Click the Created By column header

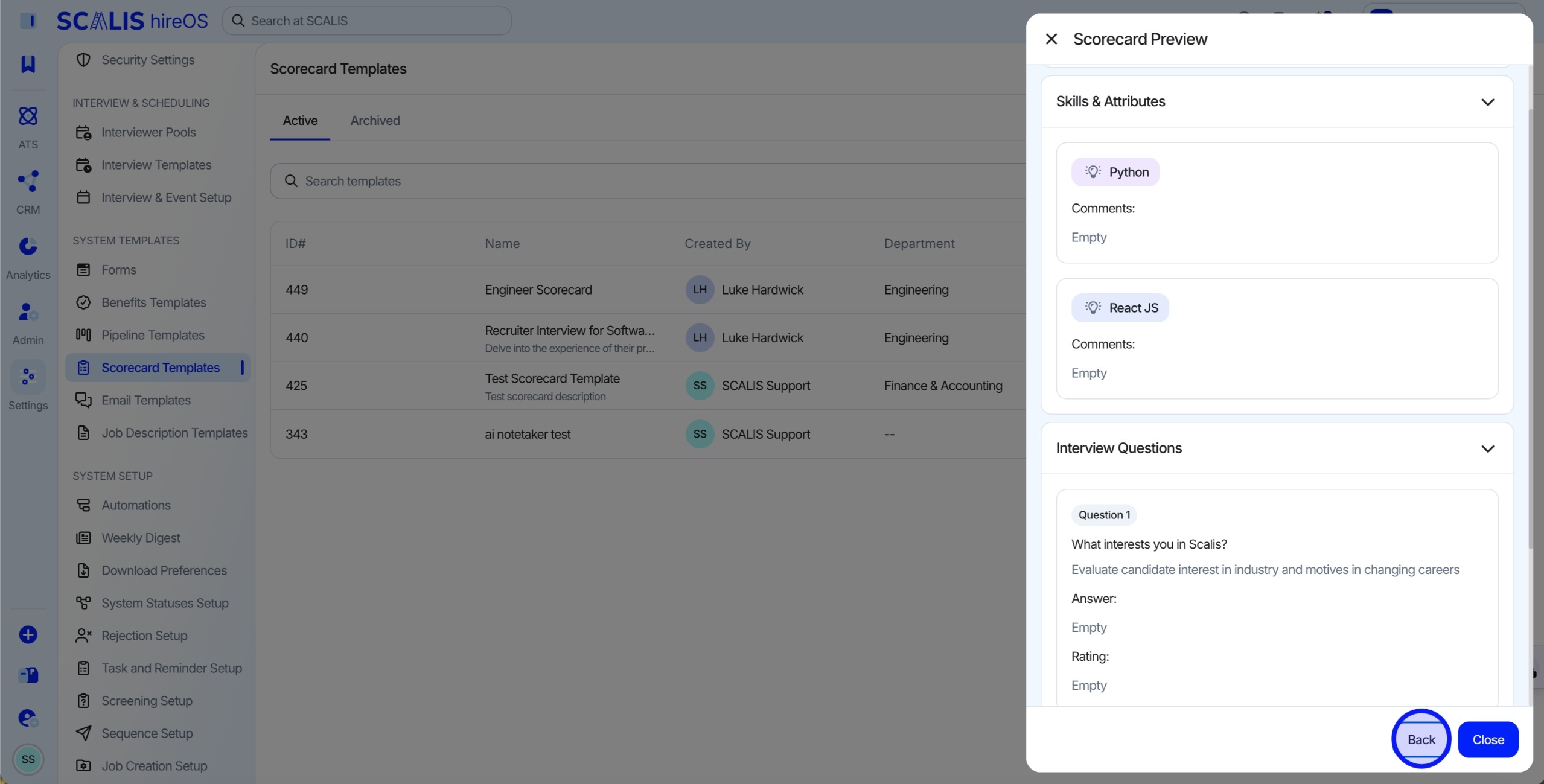(717, 244)
